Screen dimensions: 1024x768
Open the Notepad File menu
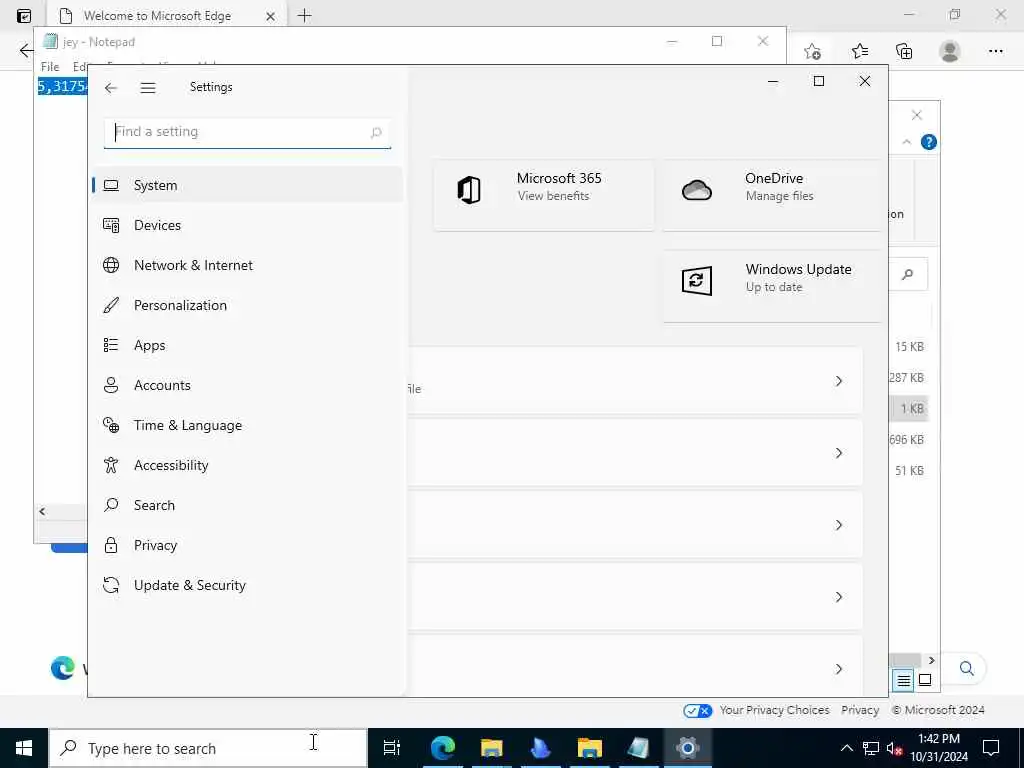(50, 67)
